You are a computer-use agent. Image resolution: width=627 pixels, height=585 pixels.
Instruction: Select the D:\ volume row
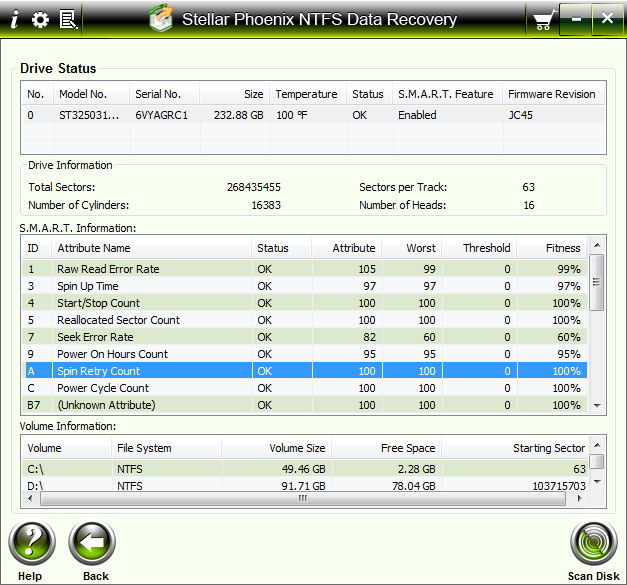304,485
